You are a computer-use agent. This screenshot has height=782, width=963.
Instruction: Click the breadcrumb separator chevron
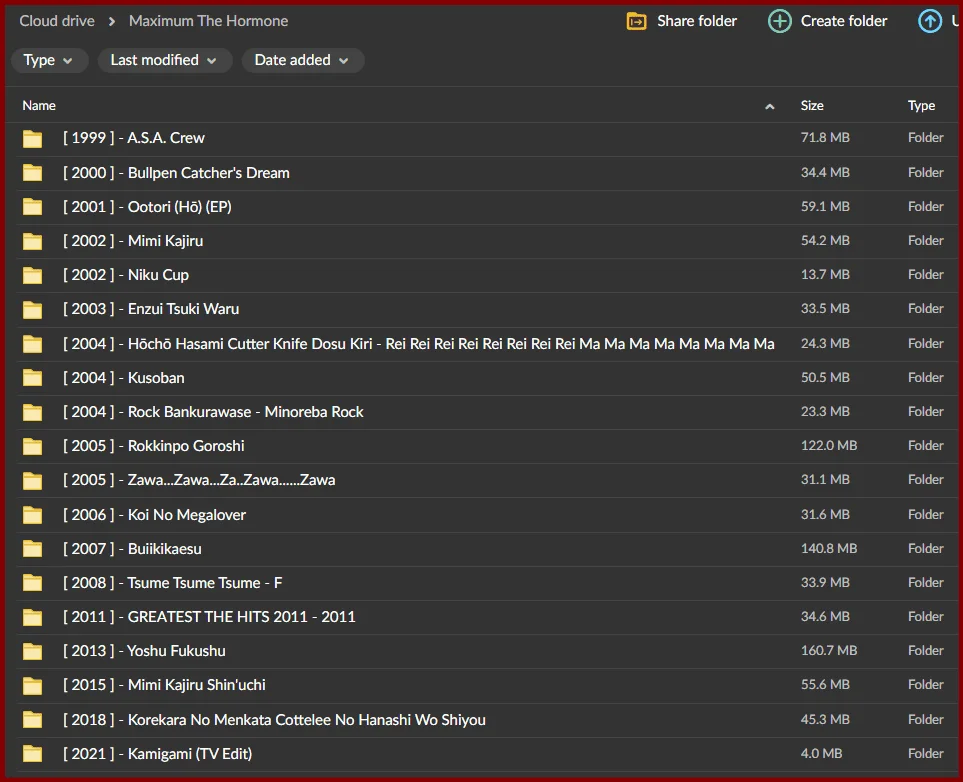pos(112,22)
